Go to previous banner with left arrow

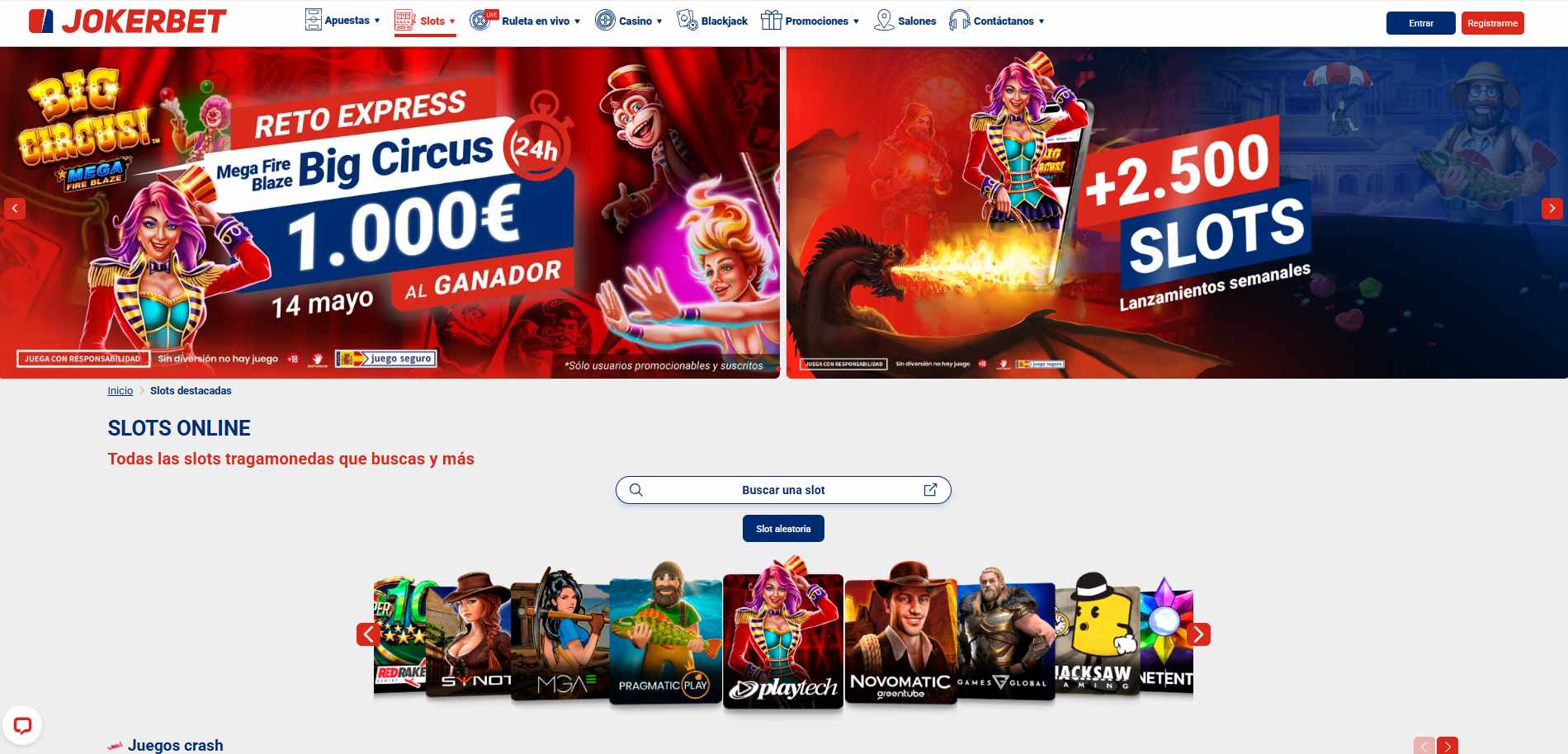(15, 209)
